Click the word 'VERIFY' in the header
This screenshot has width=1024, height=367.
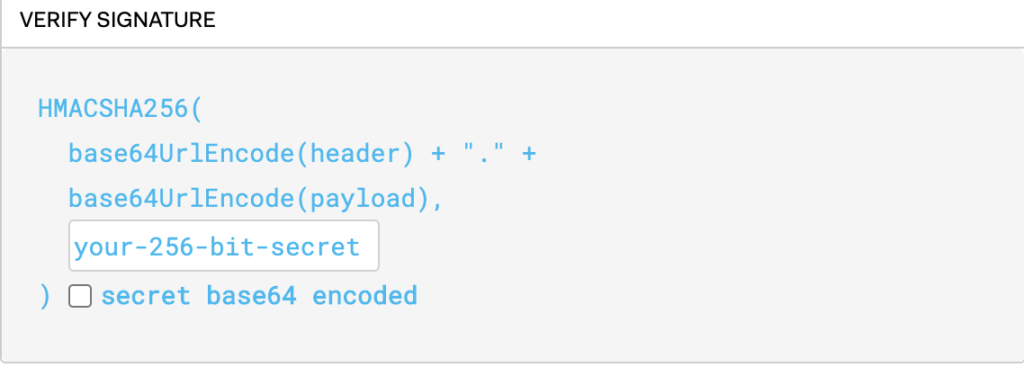[x=55, y=20]
